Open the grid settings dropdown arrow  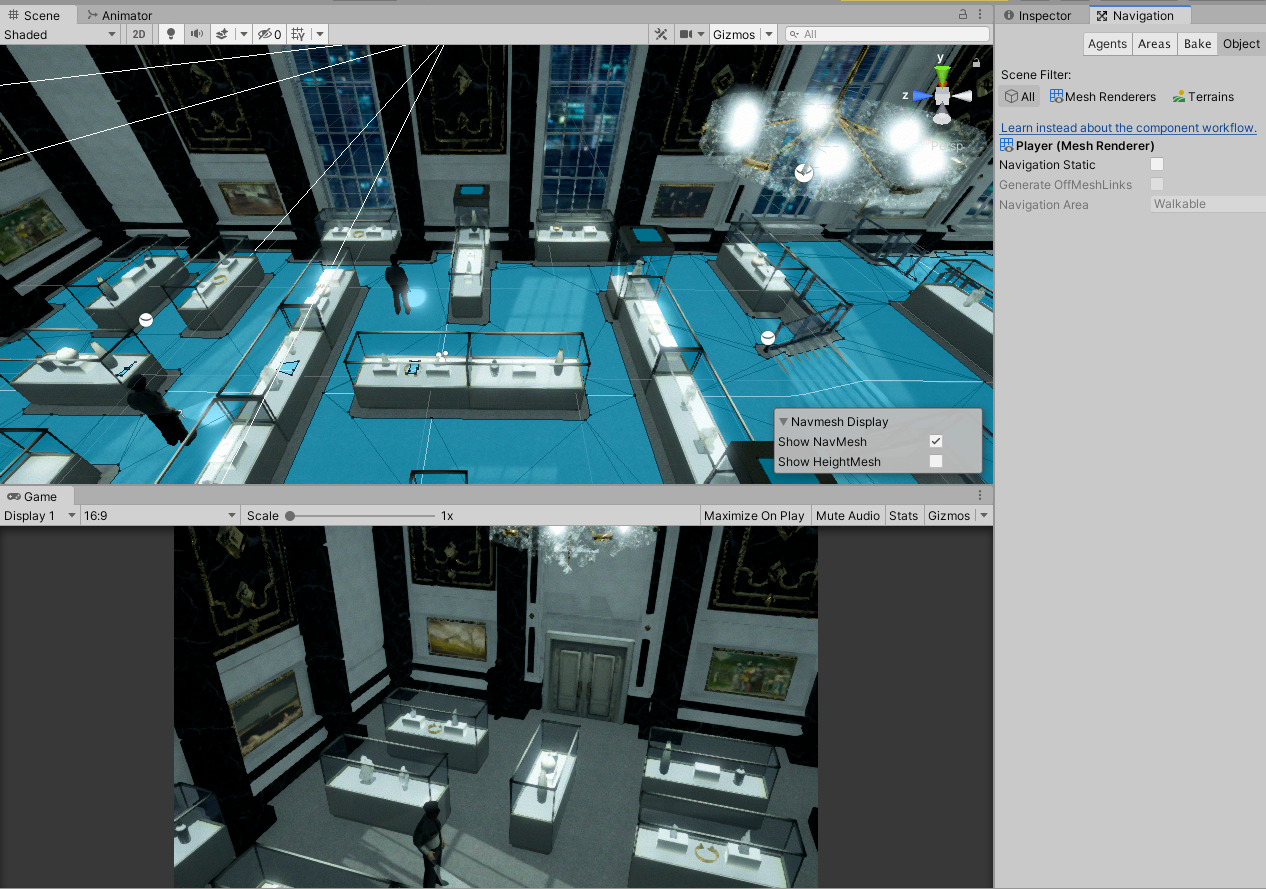(x=320, y=34)
